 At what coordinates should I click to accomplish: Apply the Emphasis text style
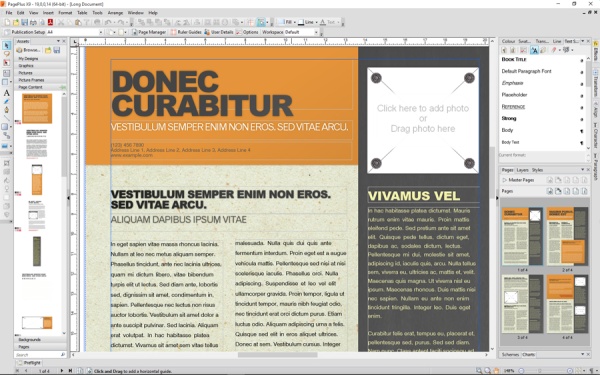512,83
